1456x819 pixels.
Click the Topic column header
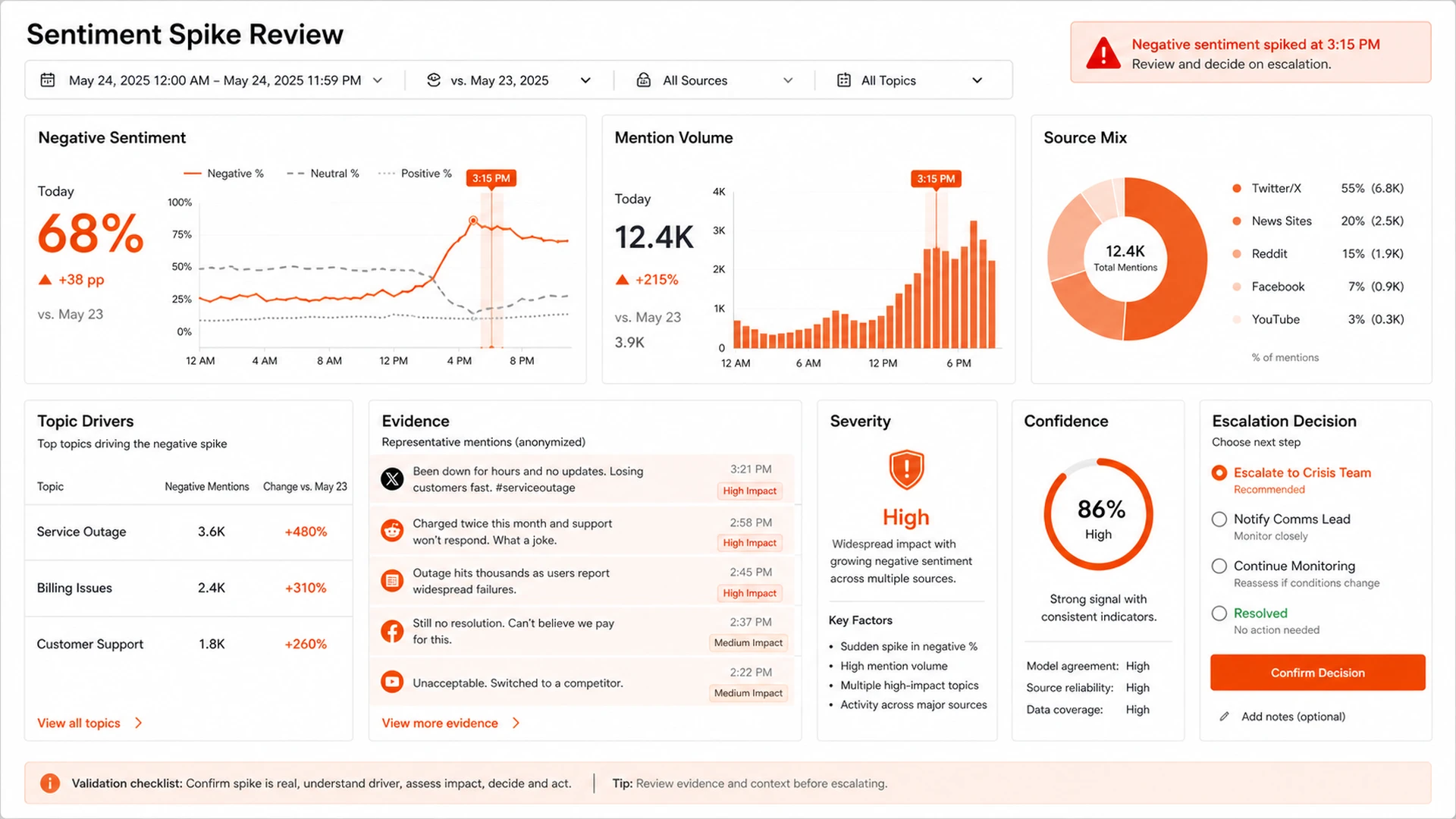(x=50, y=487)
